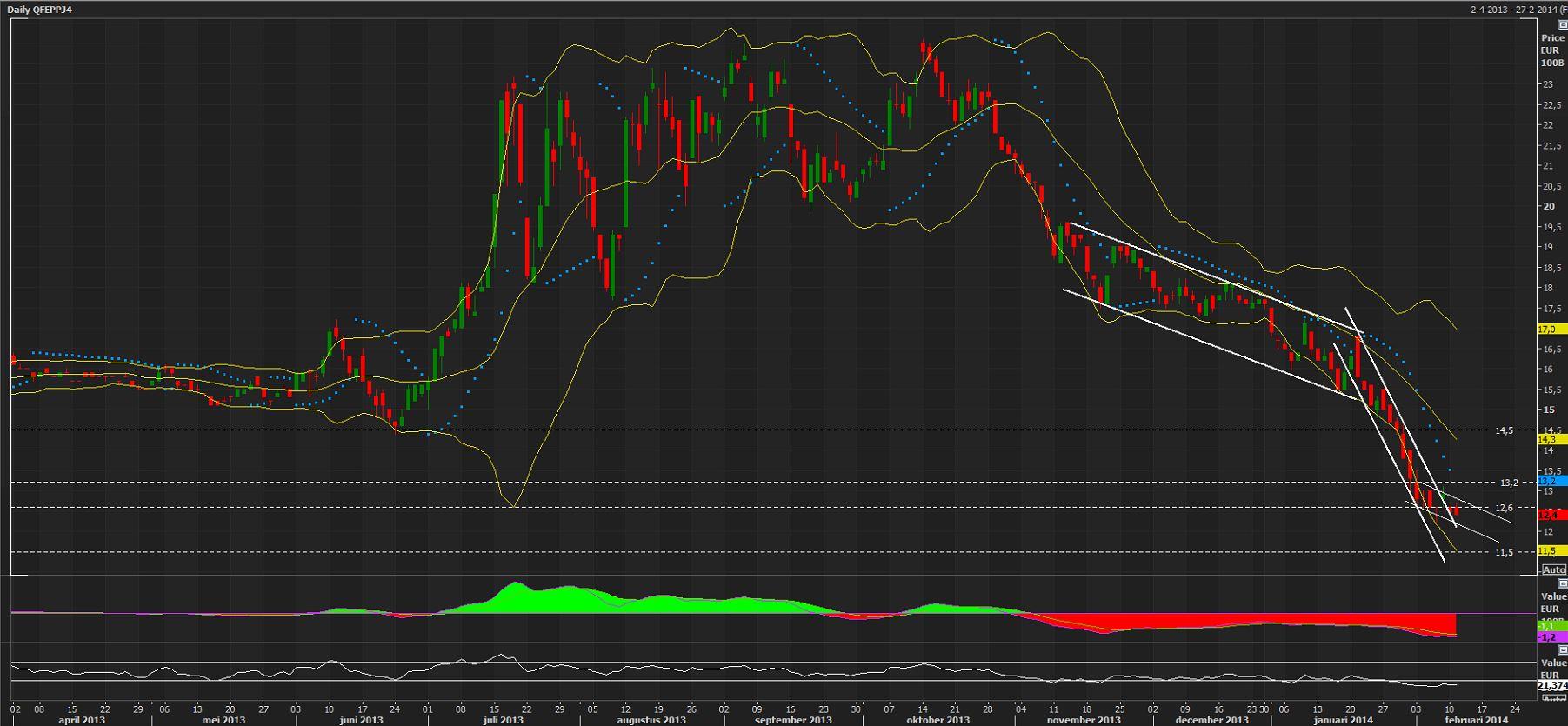Select the yellow 17,0 price marker
The width and height of the screenshot is (1568, 726).
[x=1551, y=330]
